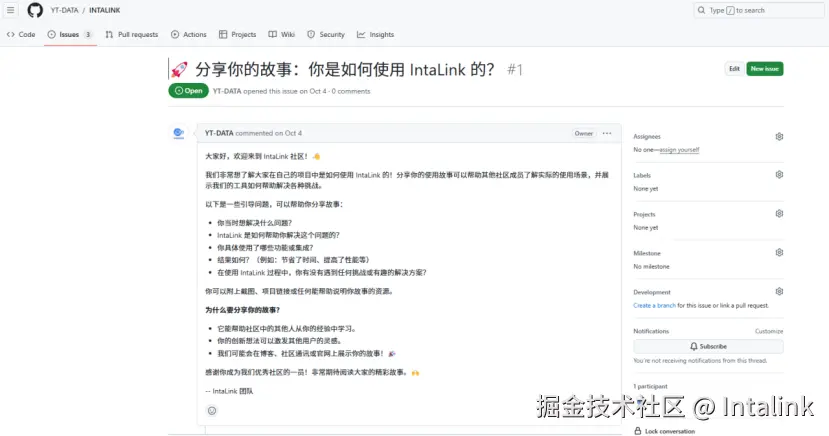
Task: Click the Development sidebar heading
Action: click(652, 292)
